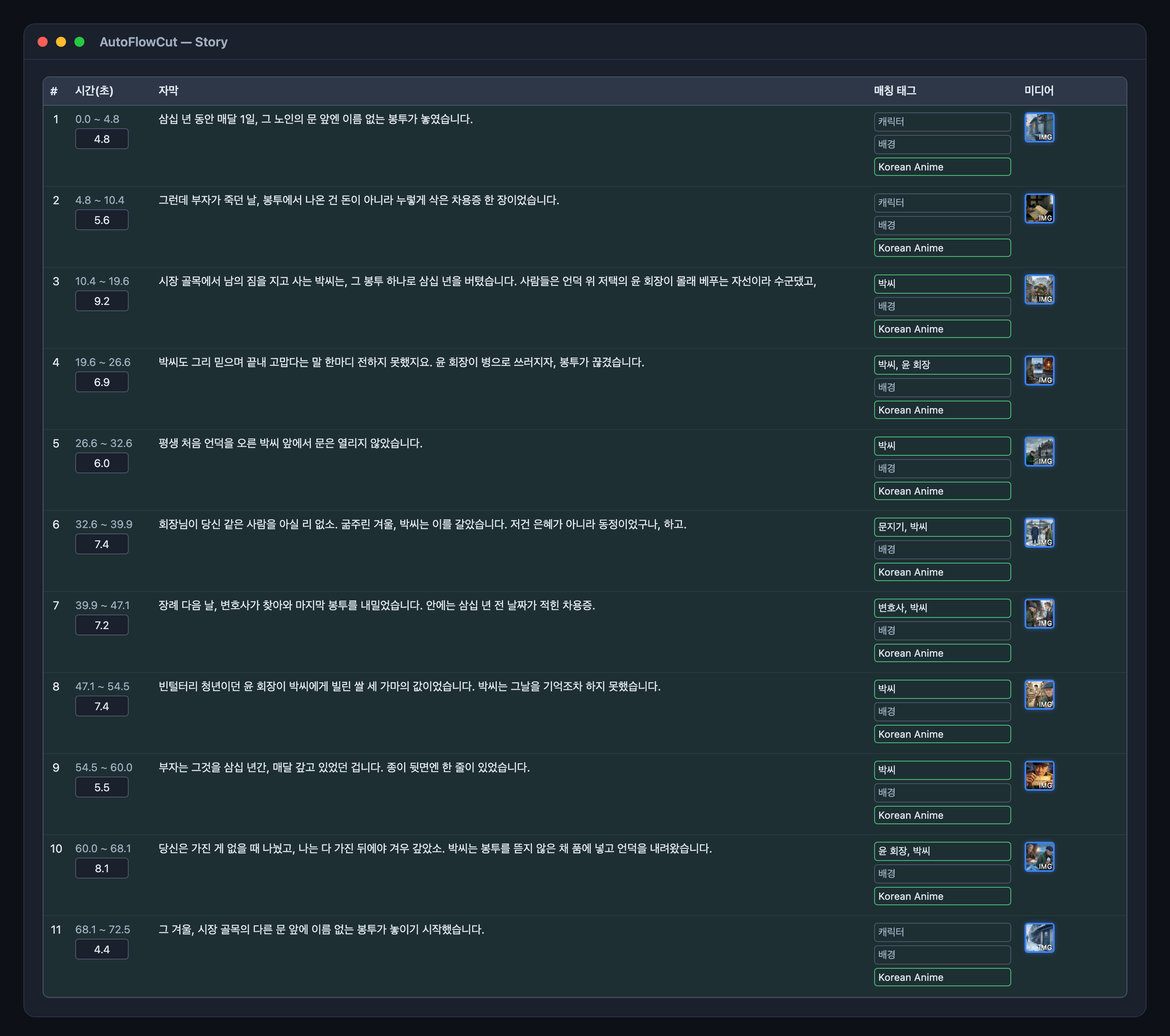Screen dimensions: 1170x1036
Task: Click the 4.8 duration box in row 1
Action: [102, 139]
